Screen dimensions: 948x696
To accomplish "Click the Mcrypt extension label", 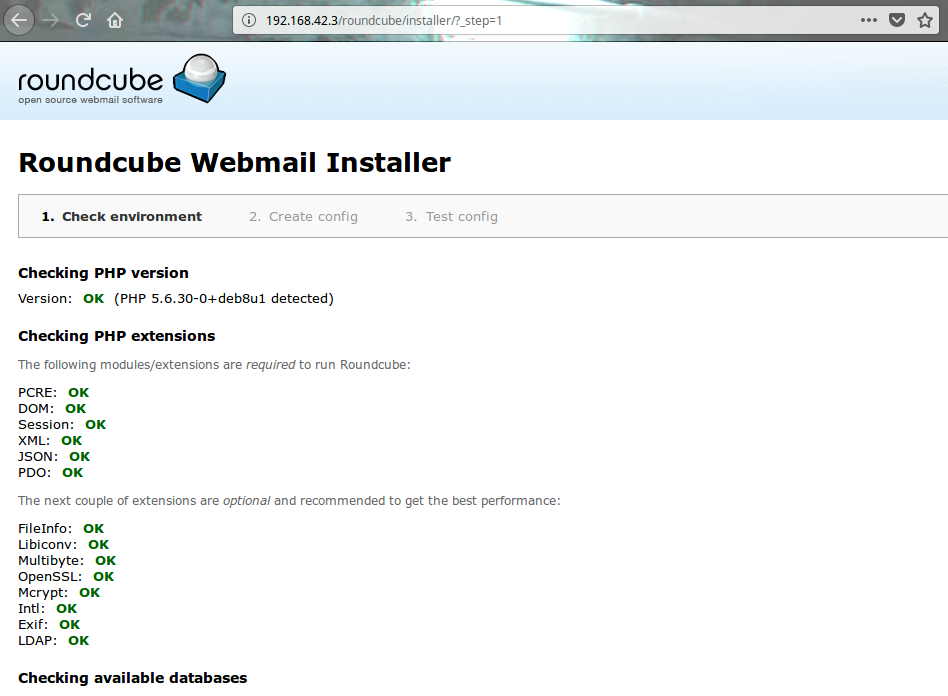I will (43, 593).
